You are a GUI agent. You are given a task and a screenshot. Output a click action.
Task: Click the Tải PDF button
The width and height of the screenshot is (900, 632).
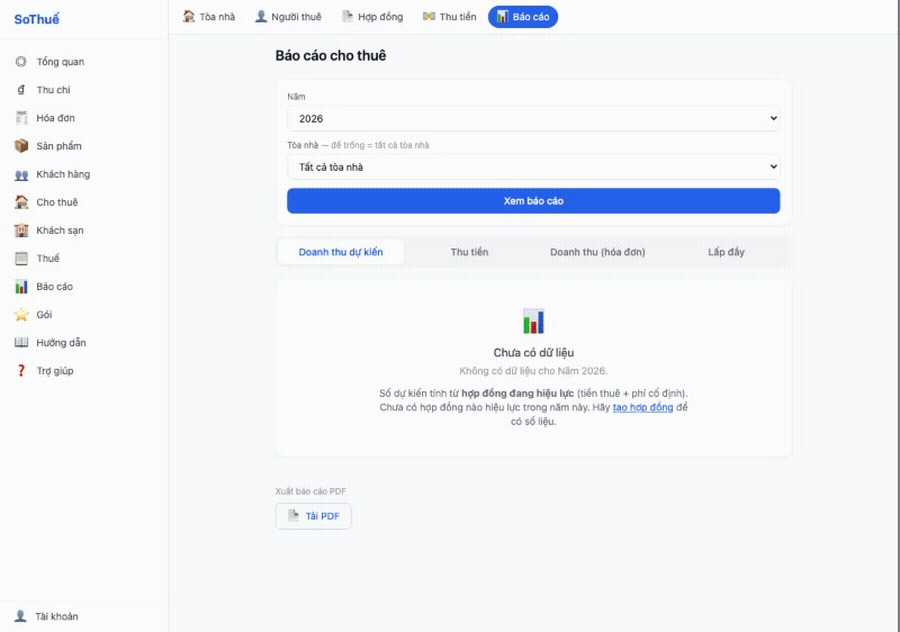(x=313, y=516)
